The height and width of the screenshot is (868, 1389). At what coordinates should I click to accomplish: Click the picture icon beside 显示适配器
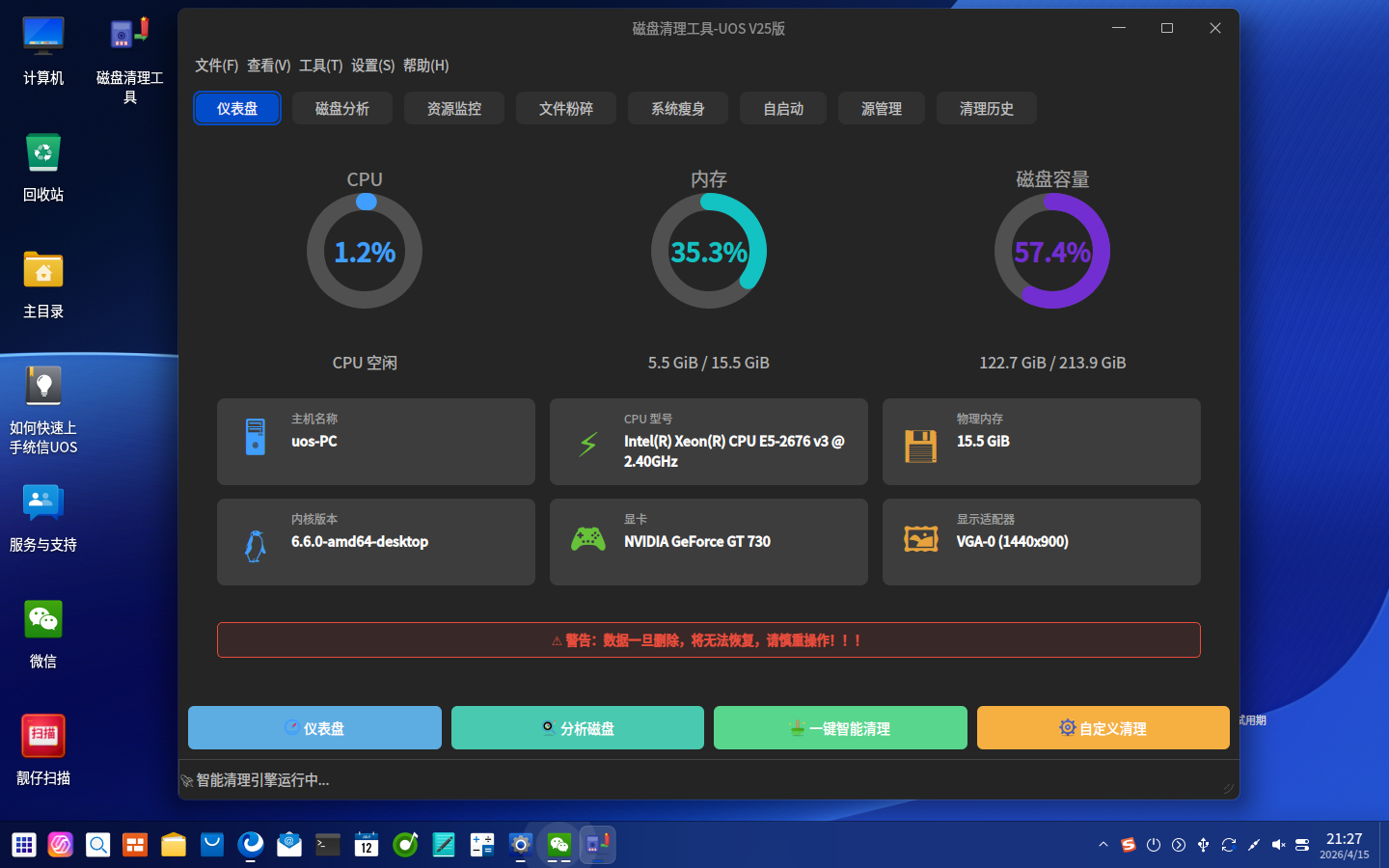pos(921,538)
